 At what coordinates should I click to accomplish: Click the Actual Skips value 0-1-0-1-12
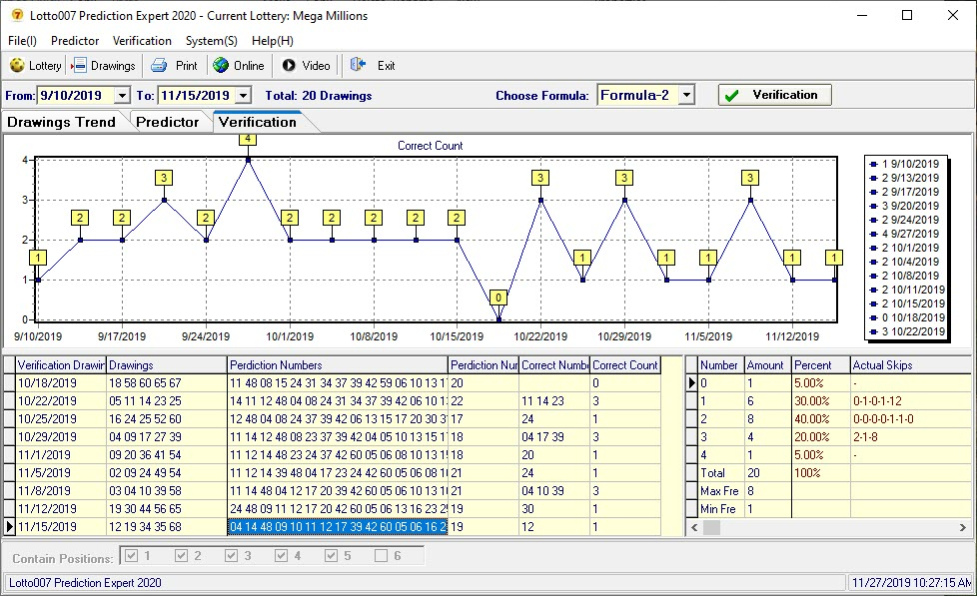tap(877, 401)
